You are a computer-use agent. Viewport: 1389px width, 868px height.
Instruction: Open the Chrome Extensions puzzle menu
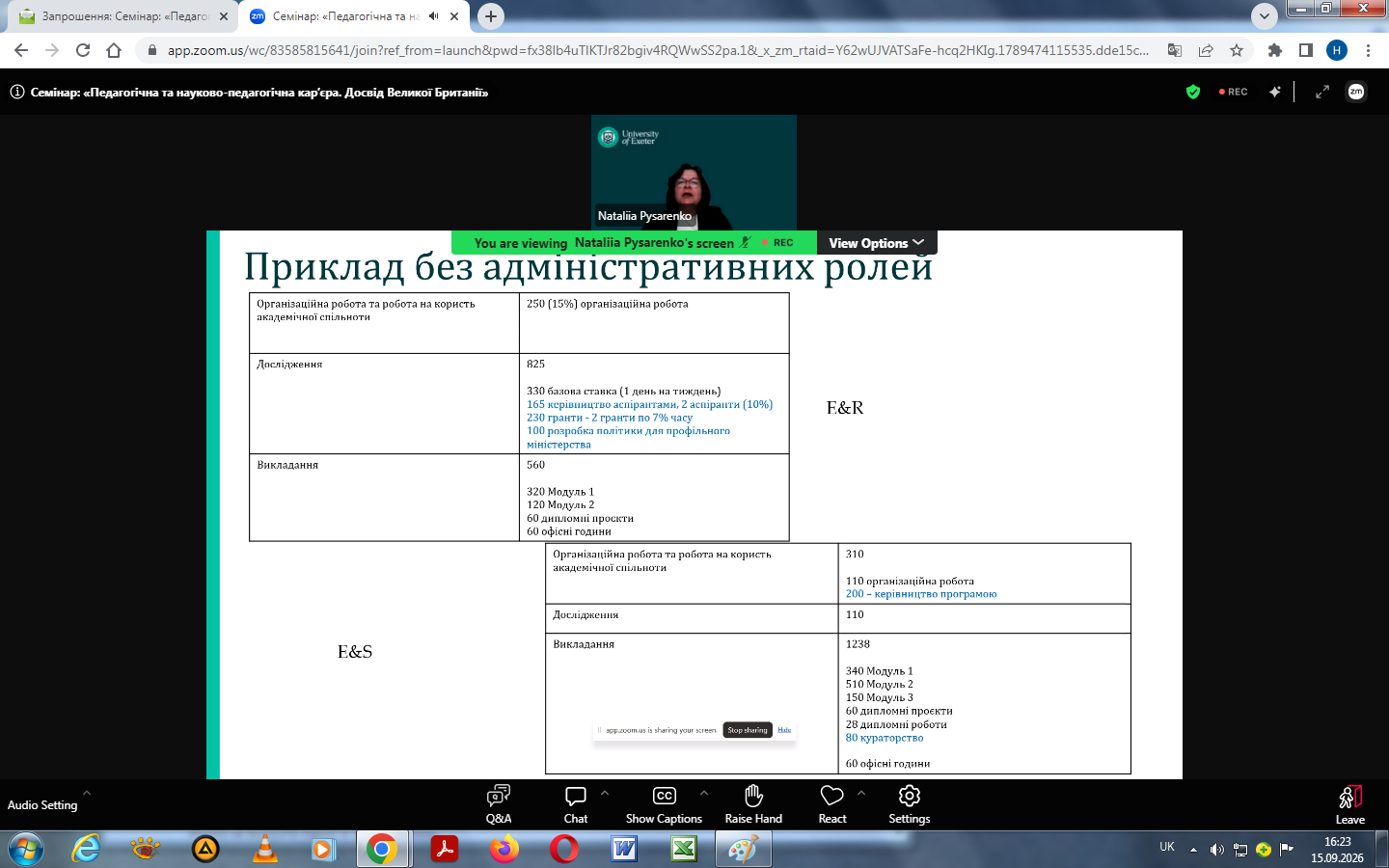[1275, 50]
